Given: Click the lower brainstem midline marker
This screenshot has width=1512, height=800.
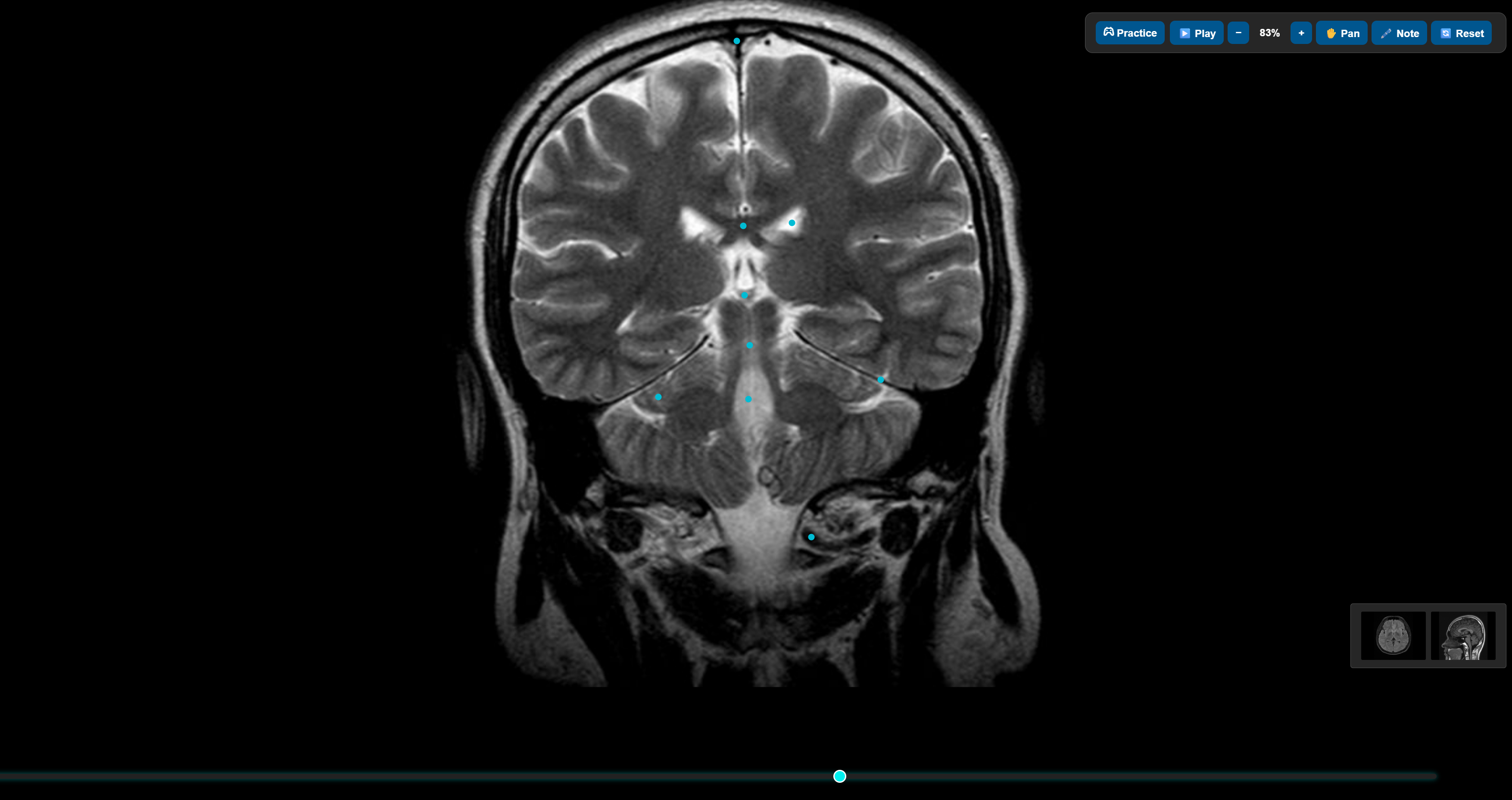Looking at the screenshot, I should [x=748, y=399].
